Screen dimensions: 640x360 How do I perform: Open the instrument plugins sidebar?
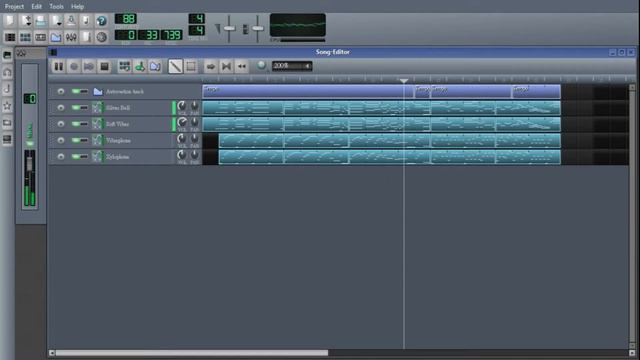(x=7, y=55)
